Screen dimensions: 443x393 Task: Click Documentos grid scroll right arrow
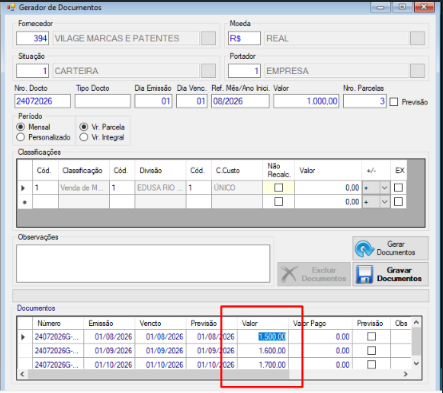406,374
